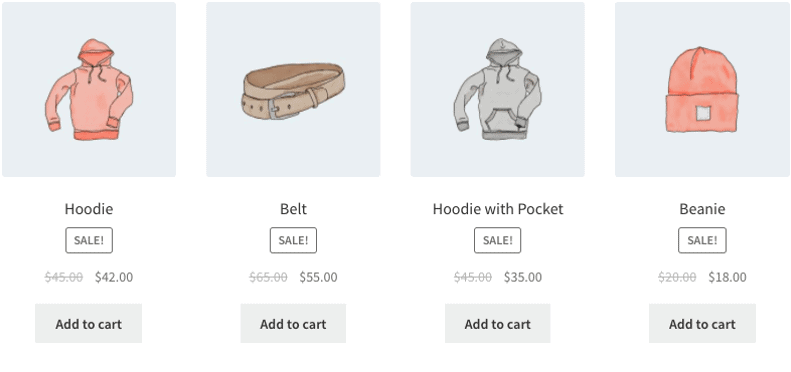Click the $55.00 Belt sale price
The width and height of the screenshot is (791, 372).
click(318, 277)
